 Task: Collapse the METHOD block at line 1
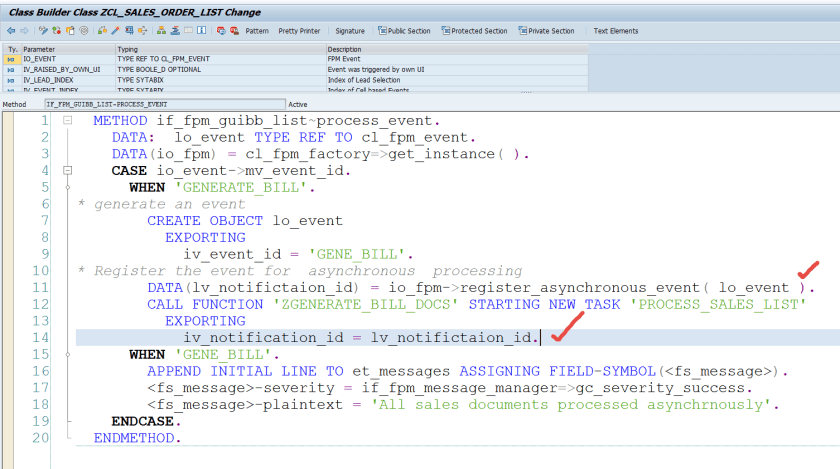click(67, 121)
